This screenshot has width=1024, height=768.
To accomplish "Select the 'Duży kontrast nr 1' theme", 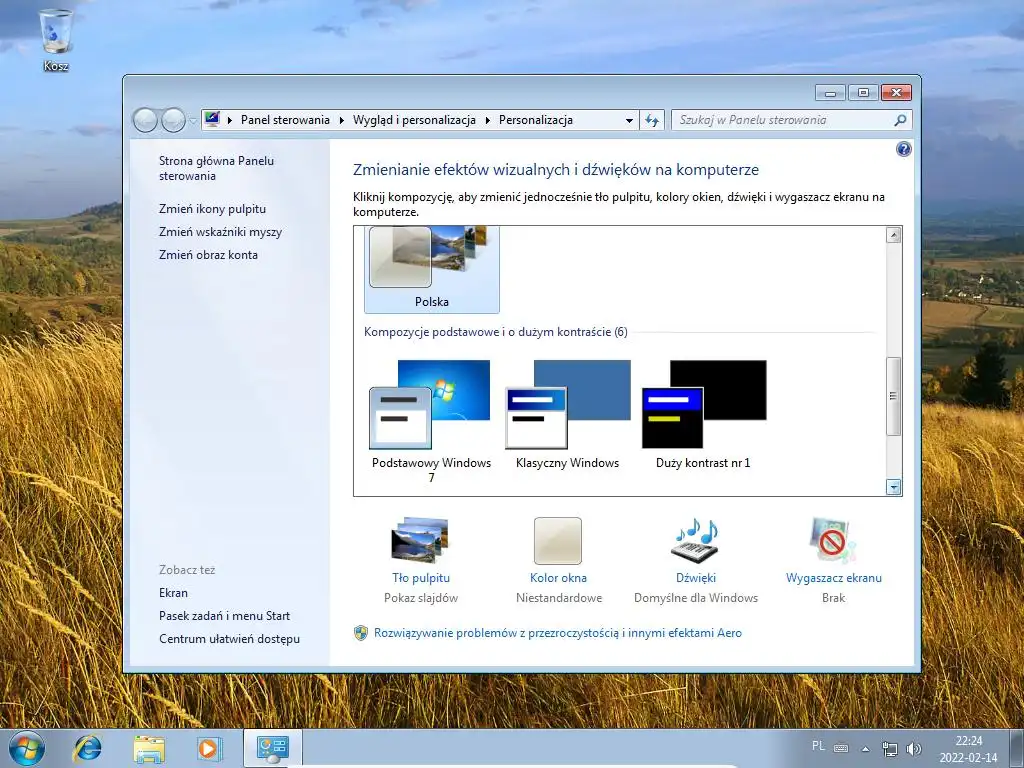I will click(703, 415).
